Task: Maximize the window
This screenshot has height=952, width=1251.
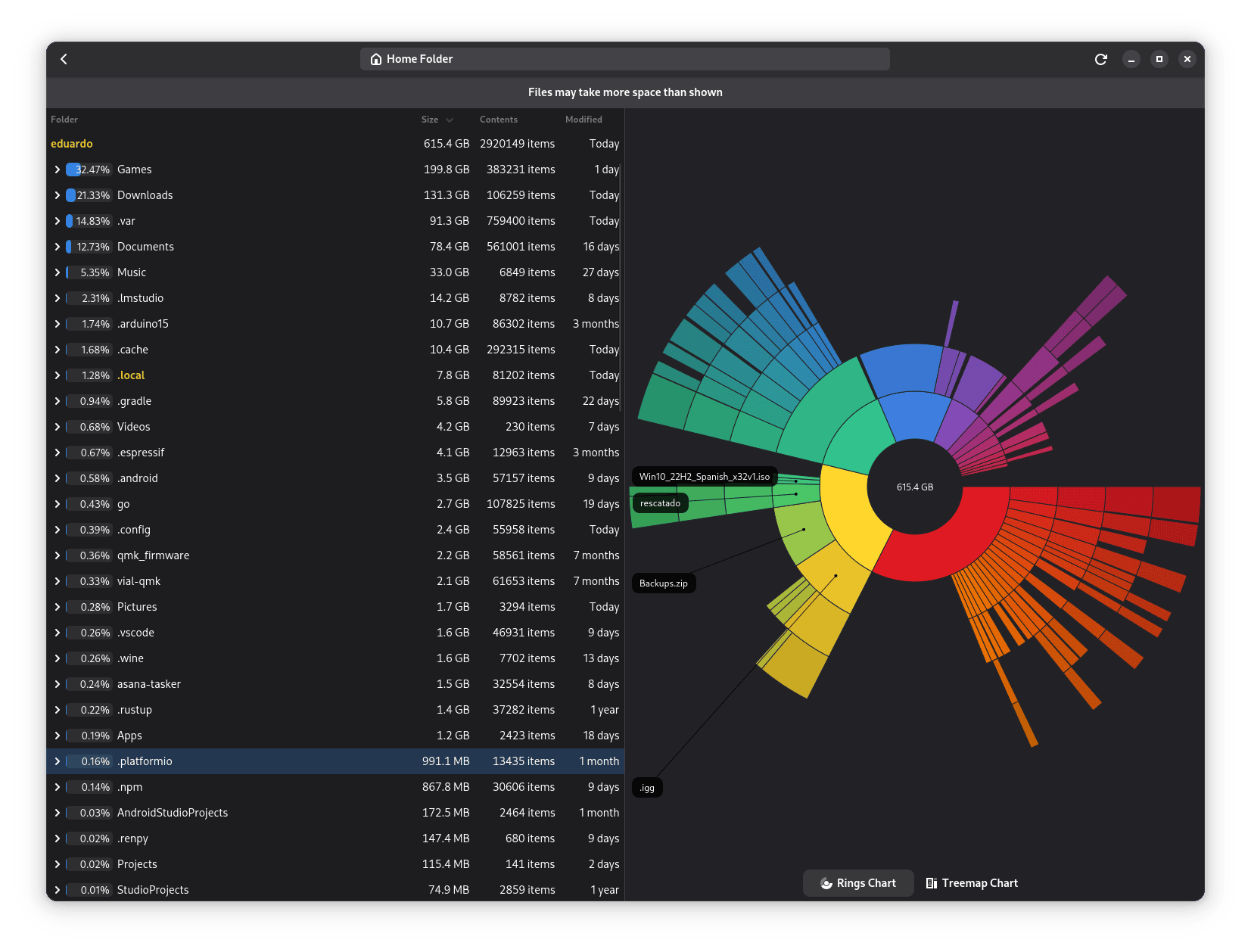Action: 1159,59
